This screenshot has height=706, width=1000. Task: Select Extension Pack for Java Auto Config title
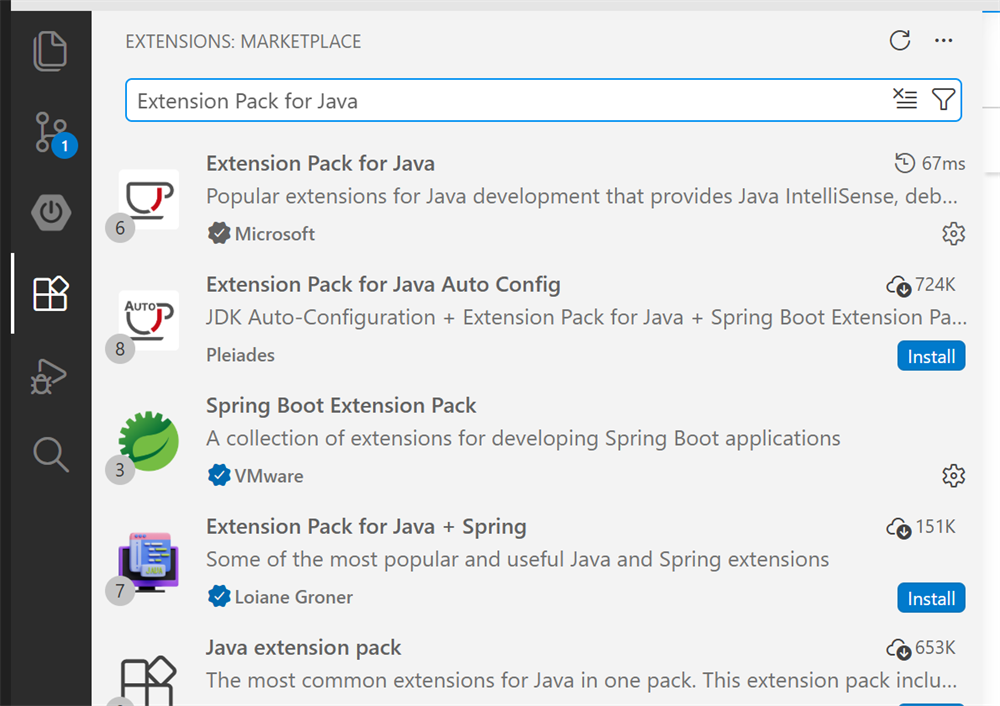coord(383,284)
